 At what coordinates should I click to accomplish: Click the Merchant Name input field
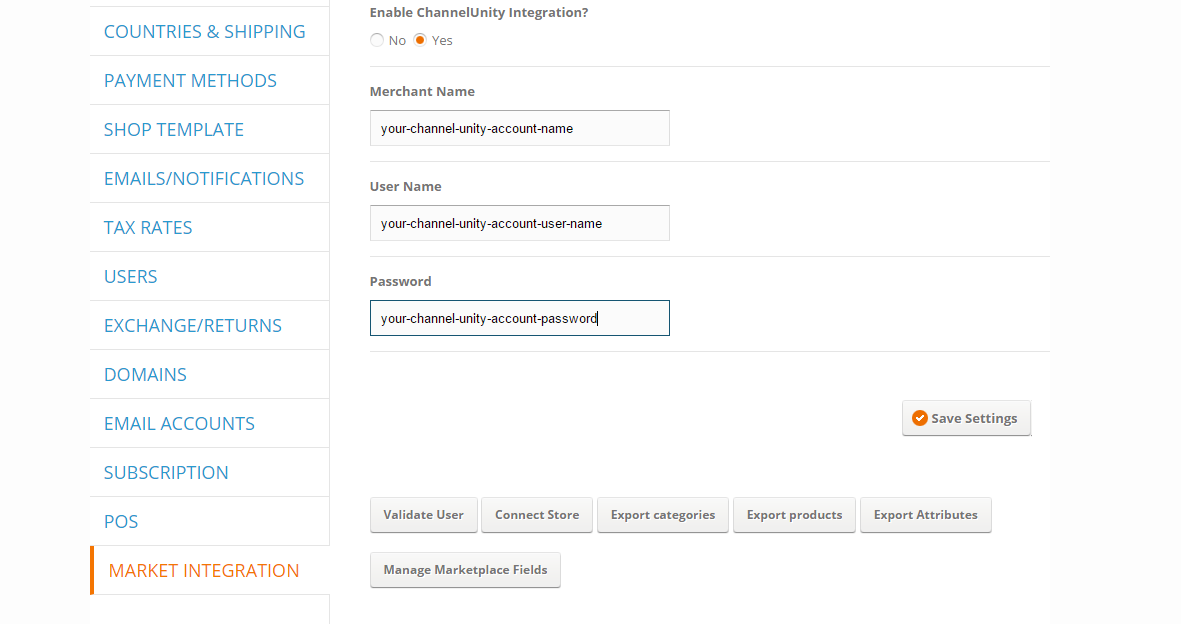tap(519, 128)
